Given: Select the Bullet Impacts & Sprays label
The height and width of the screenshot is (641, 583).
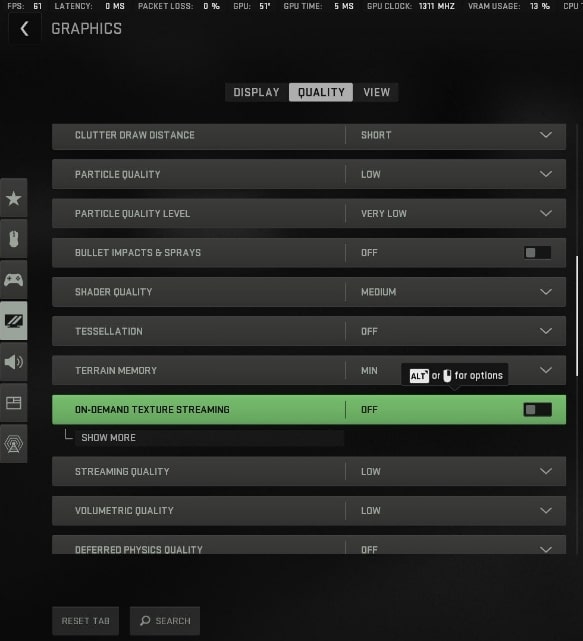Looking at the screenshot, I should (138, 253).
